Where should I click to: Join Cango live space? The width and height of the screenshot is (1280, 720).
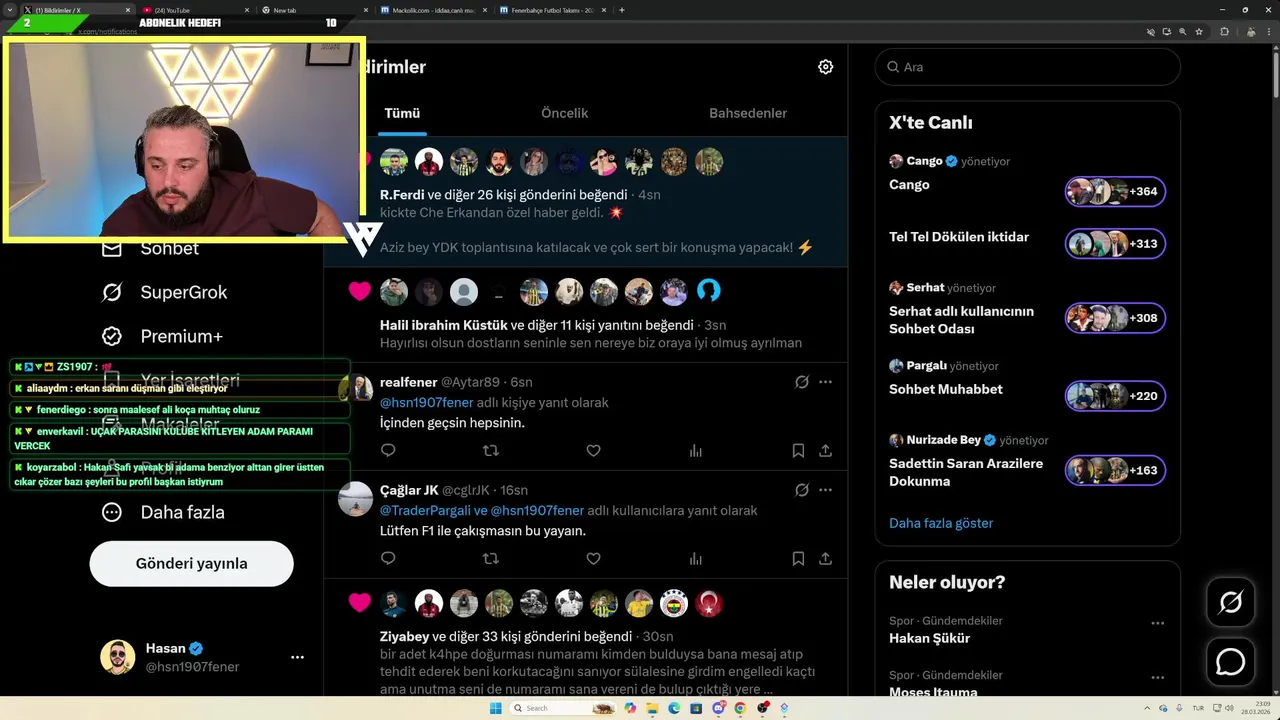pyautogui.click(x=1115, y=192)
